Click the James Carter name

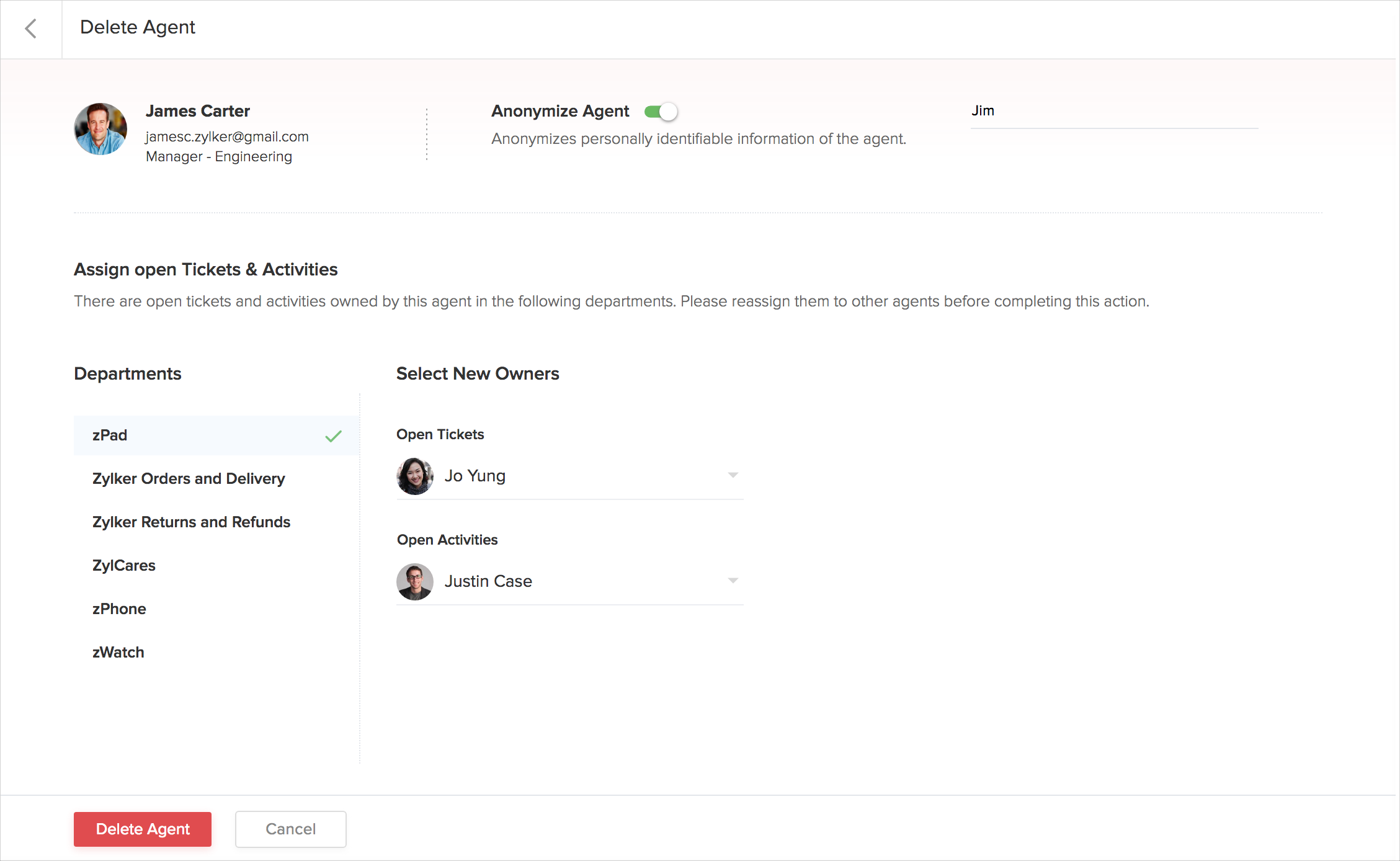pyautogui.click(x=198, y=111)
